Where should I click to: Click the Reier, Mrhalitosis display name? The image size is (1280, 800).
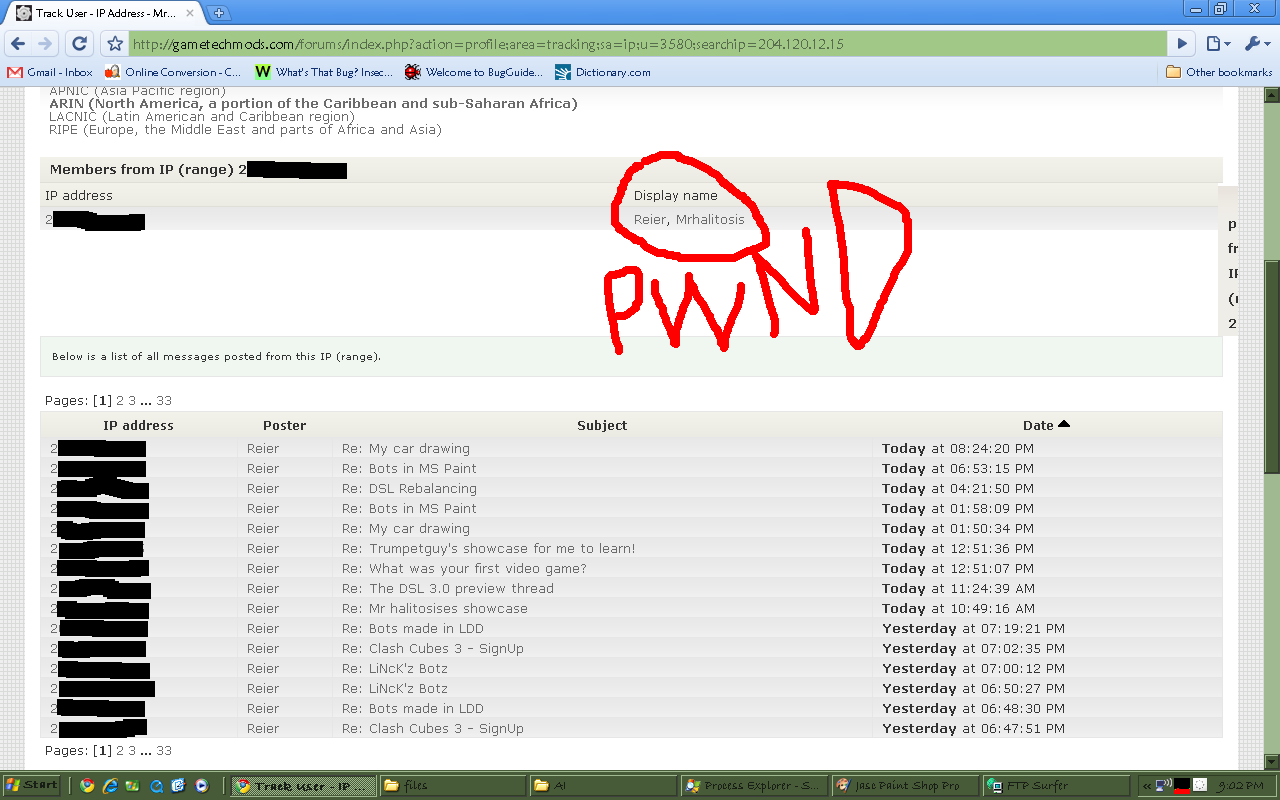(689, 219)
